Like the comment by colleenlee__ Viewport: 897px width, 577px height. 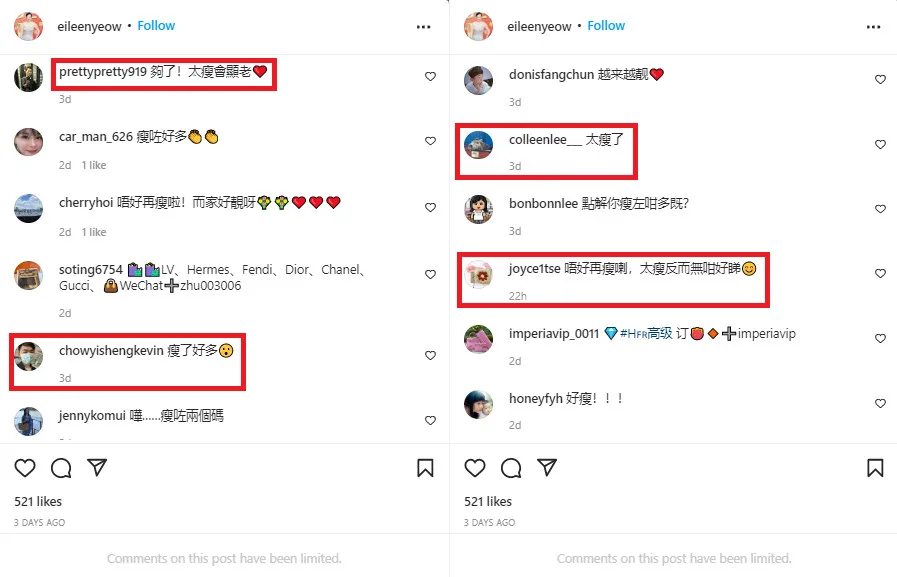pos(880,144)
